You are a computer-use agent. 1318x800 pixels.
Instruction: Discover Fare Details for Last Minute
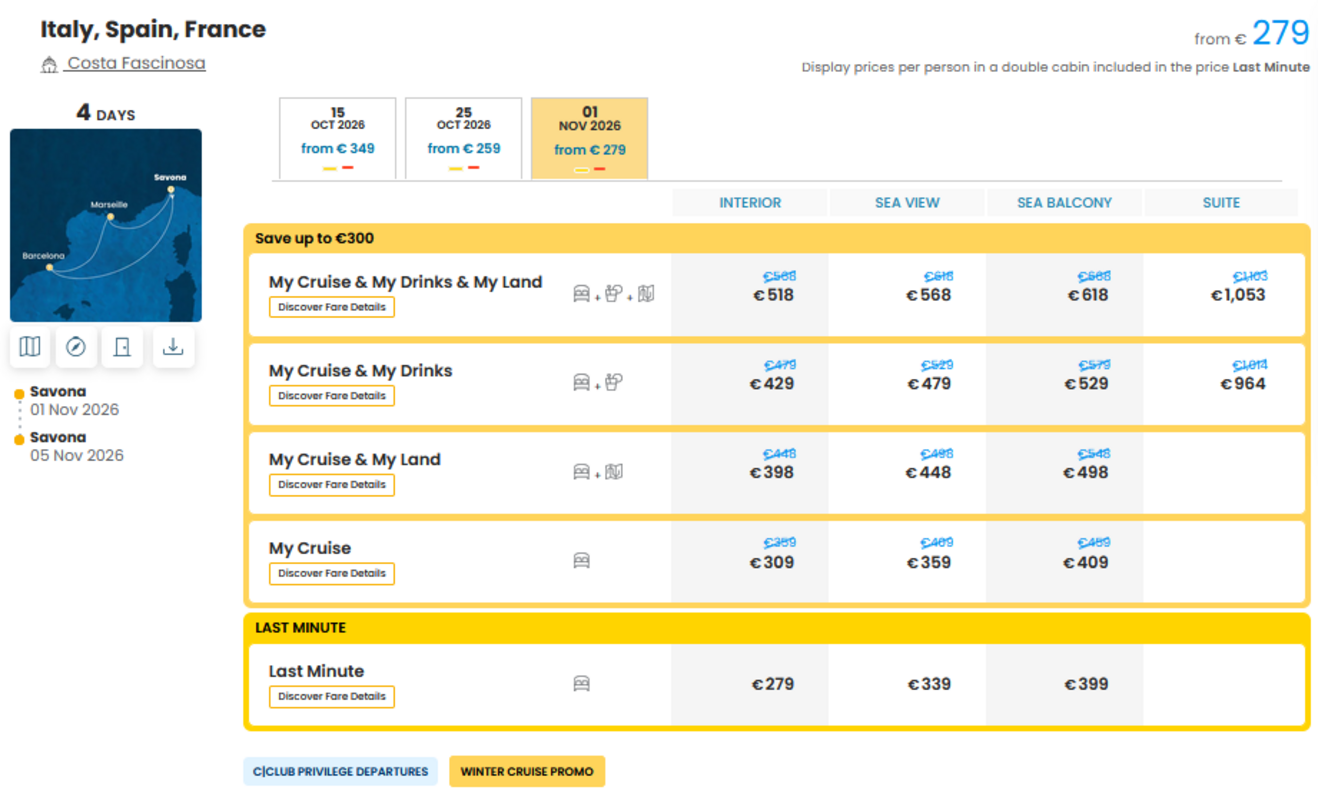(x=332, y=696)
